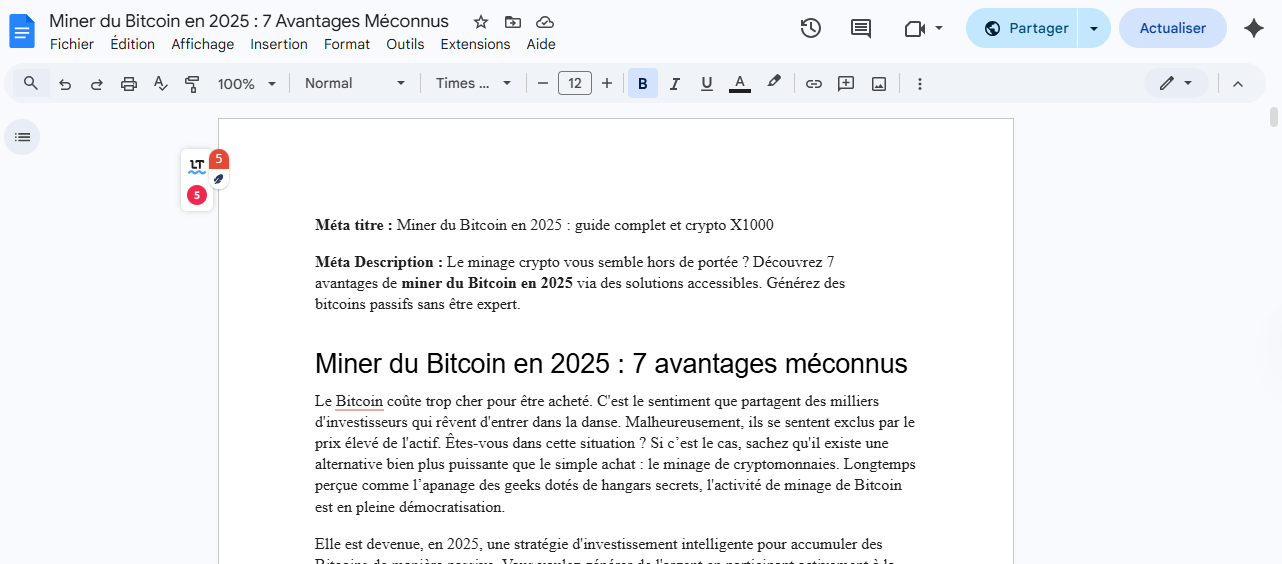
Task: Insert image from toolbar
Action: click(879, 84)
